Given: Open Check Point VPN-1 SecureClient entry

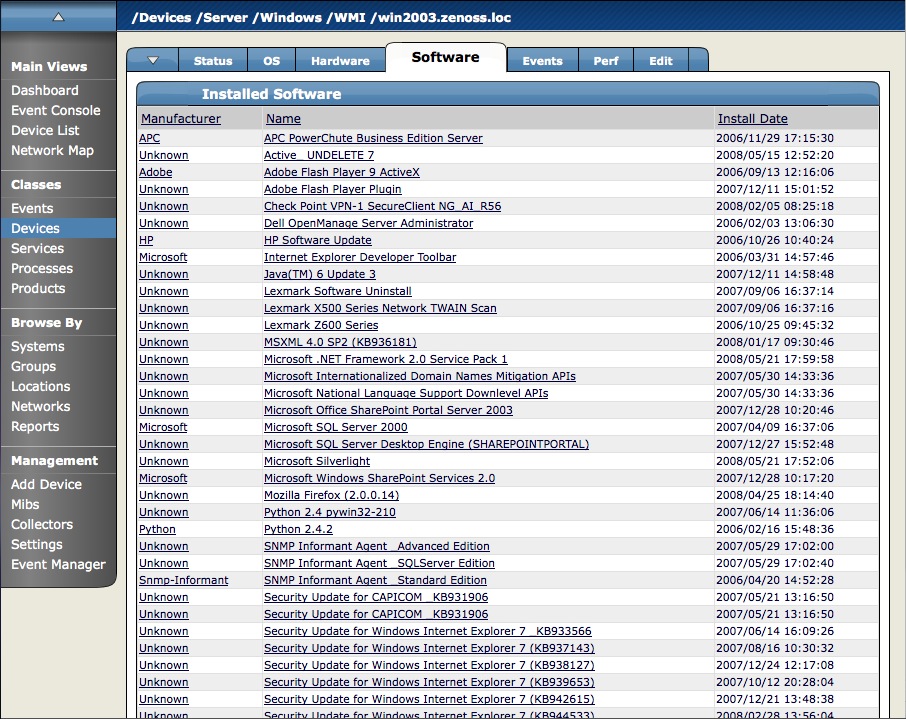Looking at the screenshot, I should pos(383,206).
